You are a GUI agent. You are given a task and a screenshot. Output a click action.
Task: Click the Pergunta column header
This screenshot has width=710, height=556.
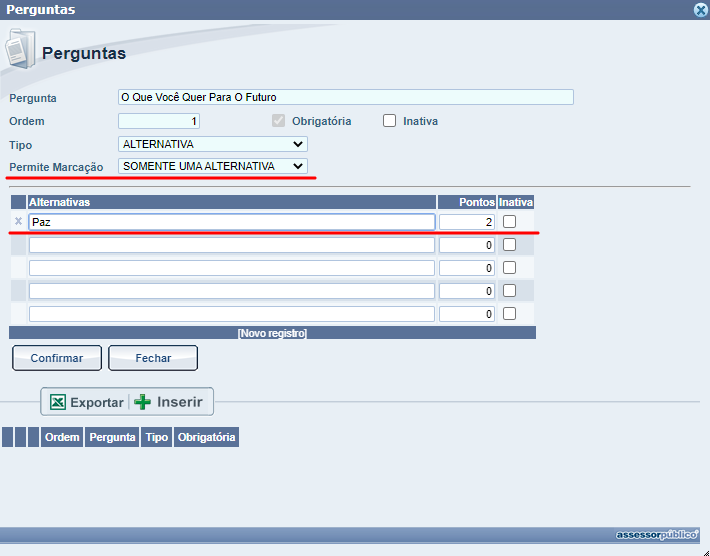point(112,437)
